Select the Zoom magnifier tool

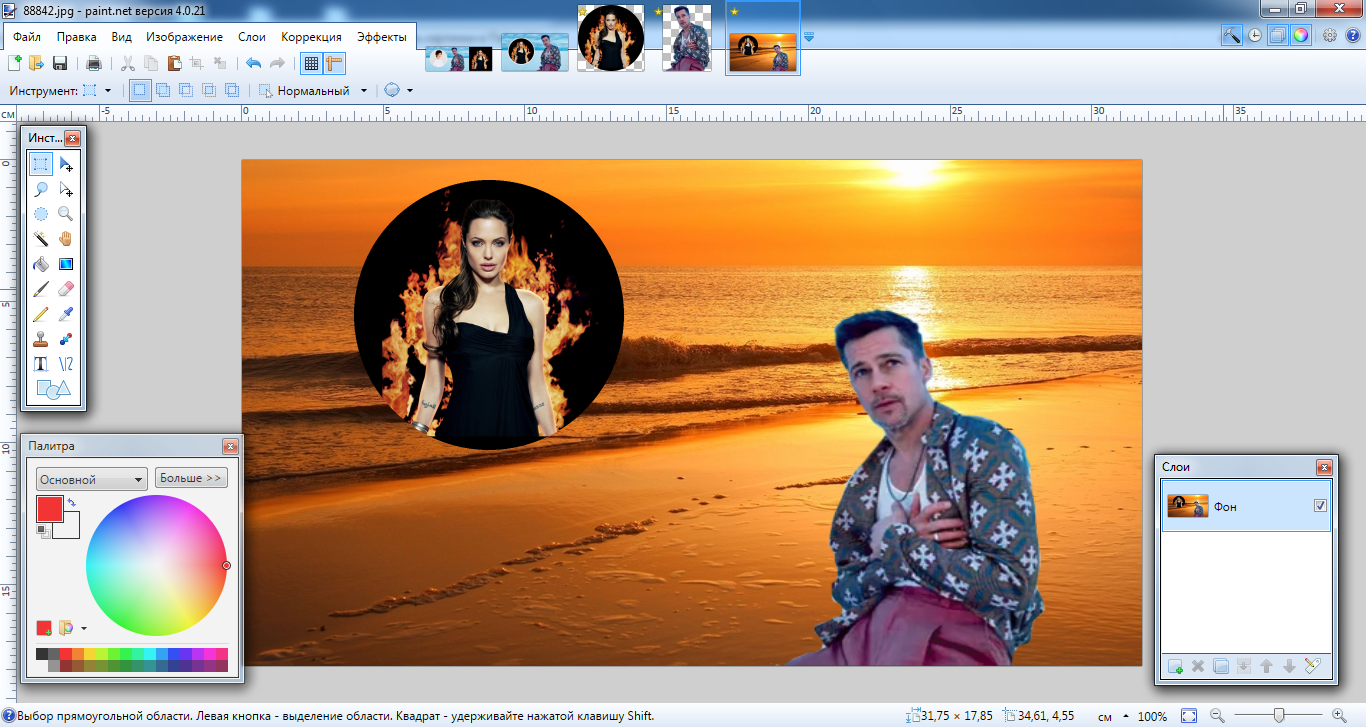pyautogui.click(x=66, y=214)
